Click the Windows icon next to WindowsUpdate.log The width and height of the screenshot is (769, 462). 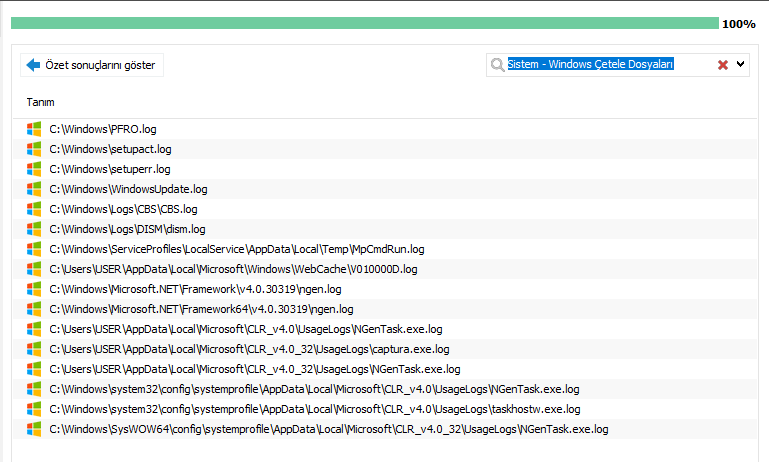[x=34, y=189]
